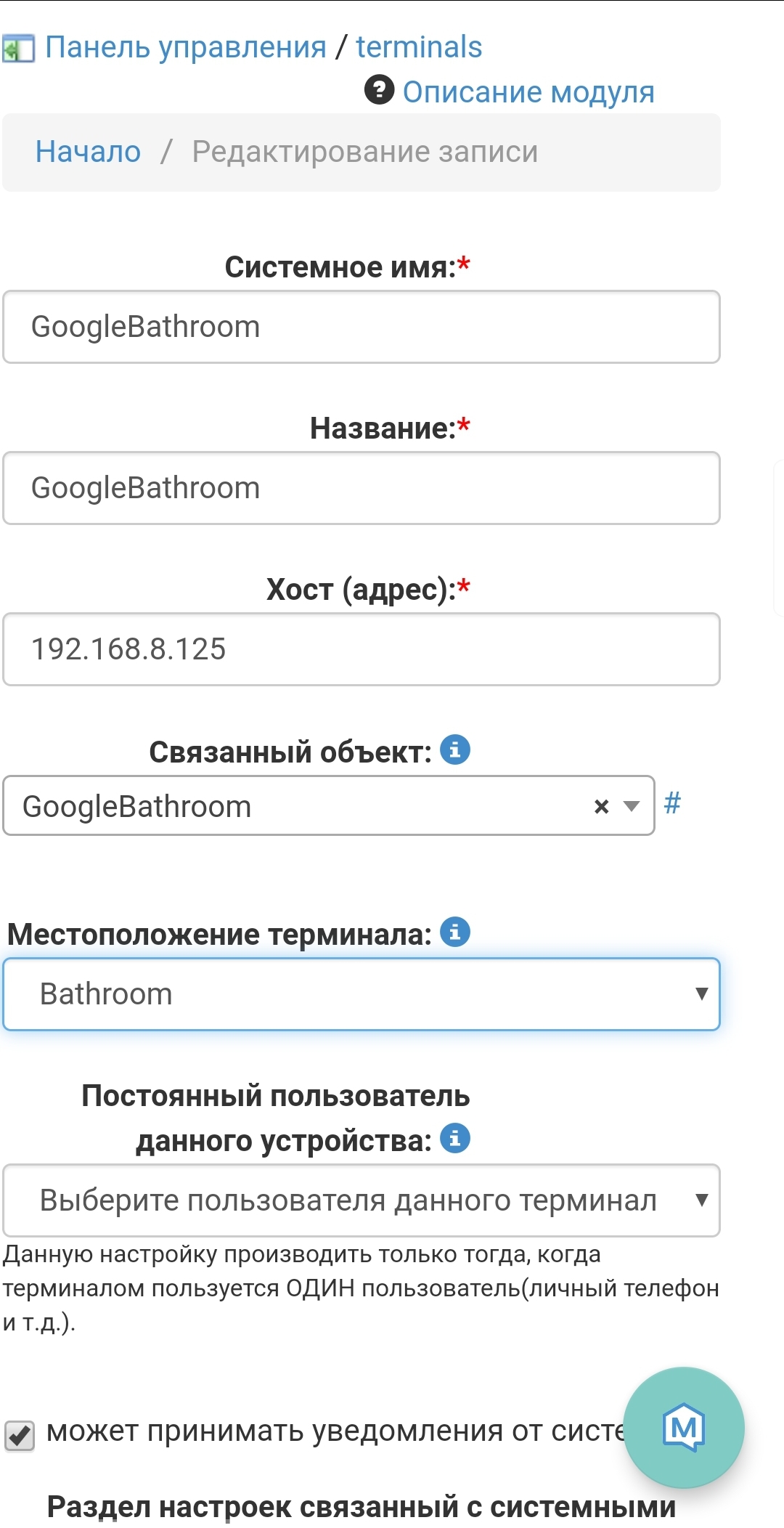Viewport: 784px width, 1528px height.
Task: Click the info icon next to "Связанный объект"
Action: pos(456,749)
